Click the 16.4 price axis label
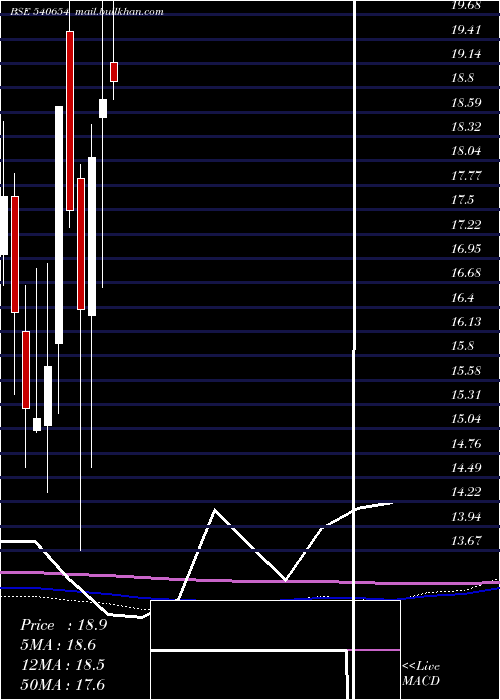 (462, 297)
